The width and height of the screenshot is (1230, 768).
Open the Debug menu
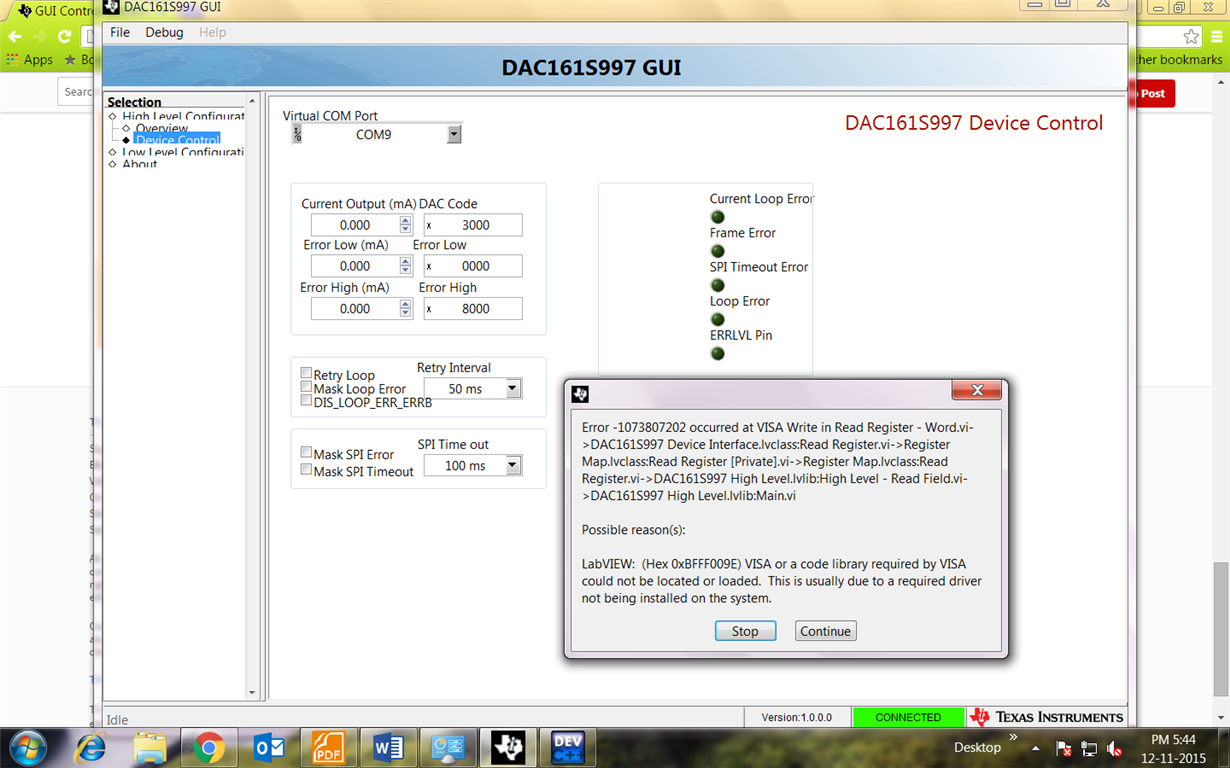click(164, 32)
